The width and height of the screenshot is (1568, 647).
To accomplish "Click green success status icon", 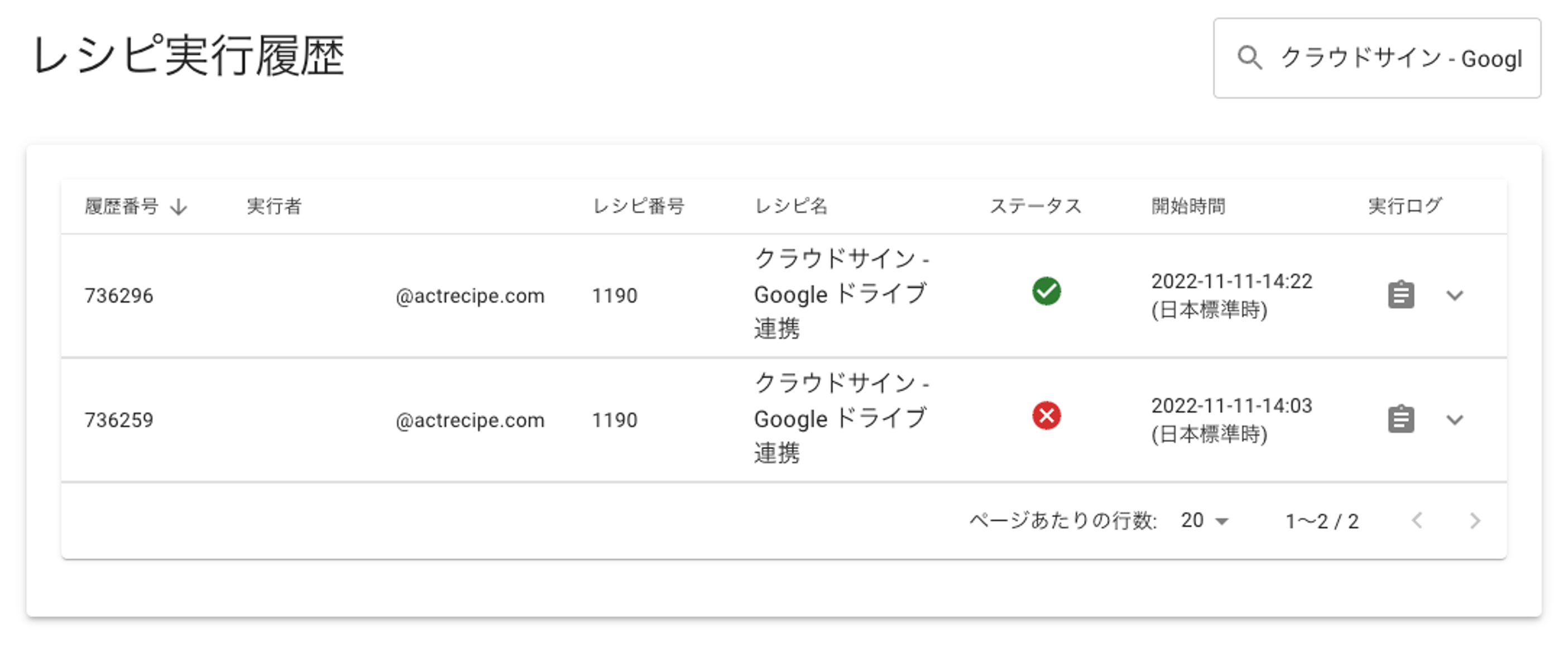I will click(x=1046, y=291).
